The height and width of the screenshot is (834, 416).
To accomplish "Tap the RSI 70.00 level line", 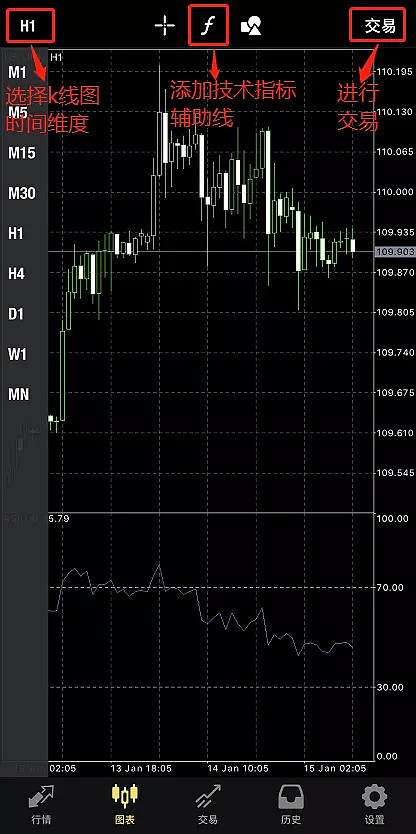I will [x=211, y=587].
